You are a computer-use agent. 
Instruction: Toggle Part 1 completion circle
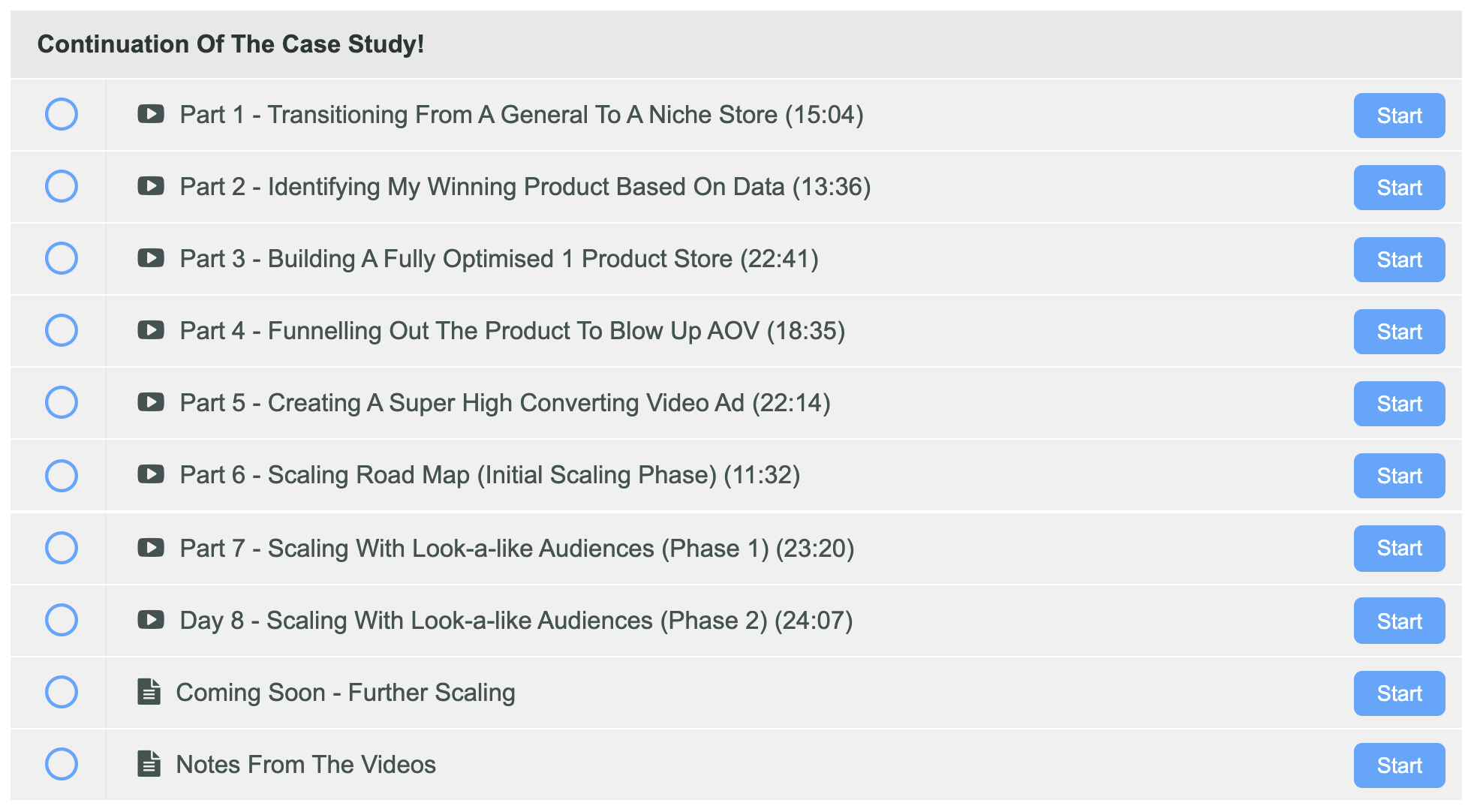pyautogui.click(x=62, y=114)
